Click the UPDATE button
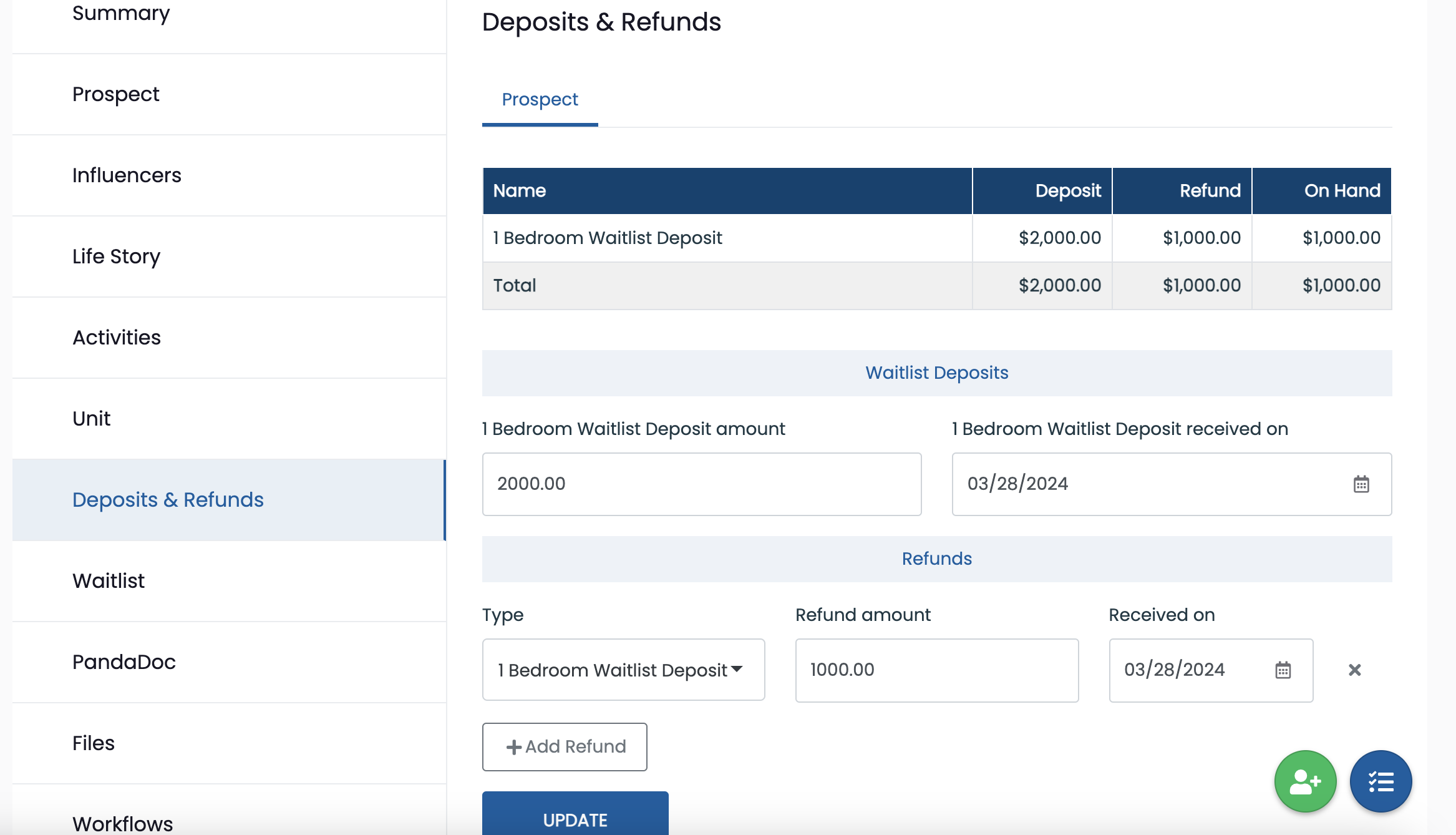Viewport: 1456px width, 835px height. (575, 814)
